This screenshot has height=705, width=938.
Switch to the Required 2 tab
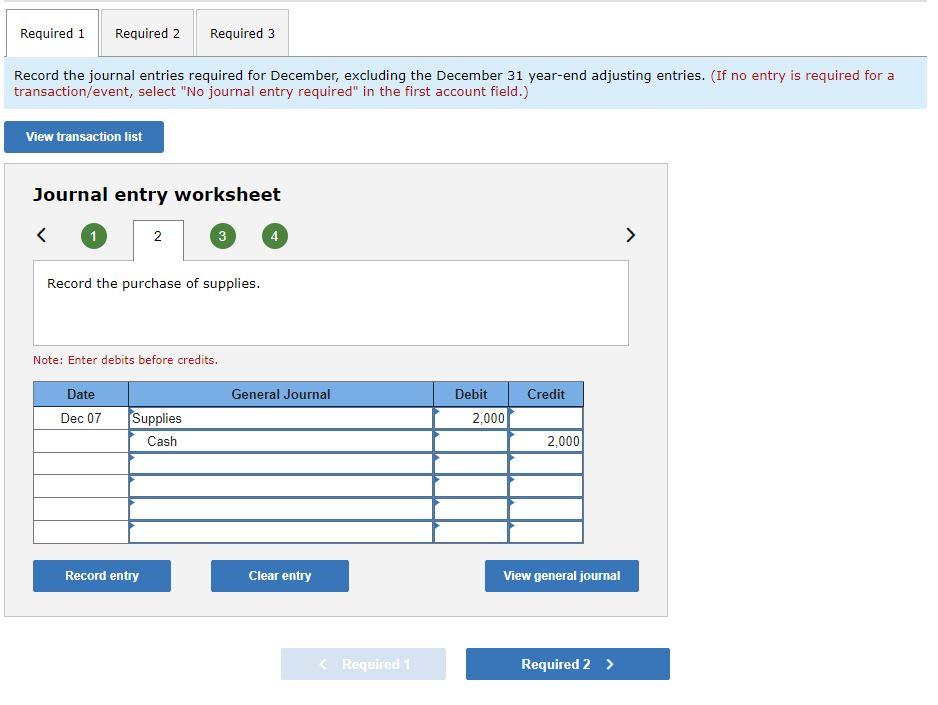147,33
